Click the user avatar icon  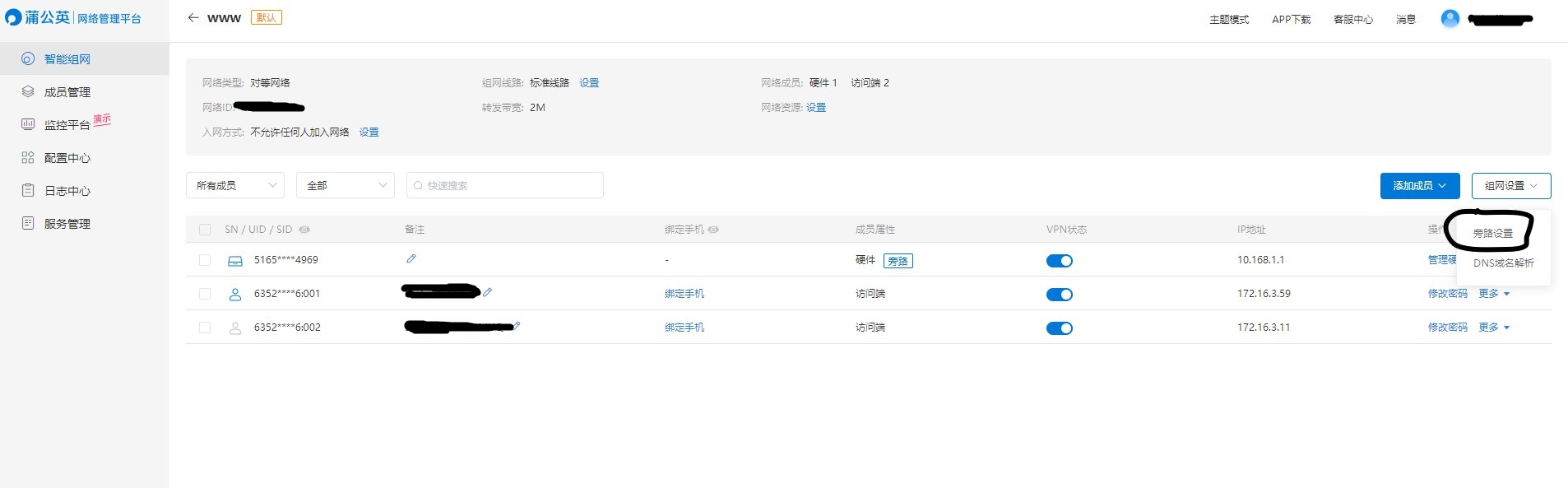(x=1450, y=19)
